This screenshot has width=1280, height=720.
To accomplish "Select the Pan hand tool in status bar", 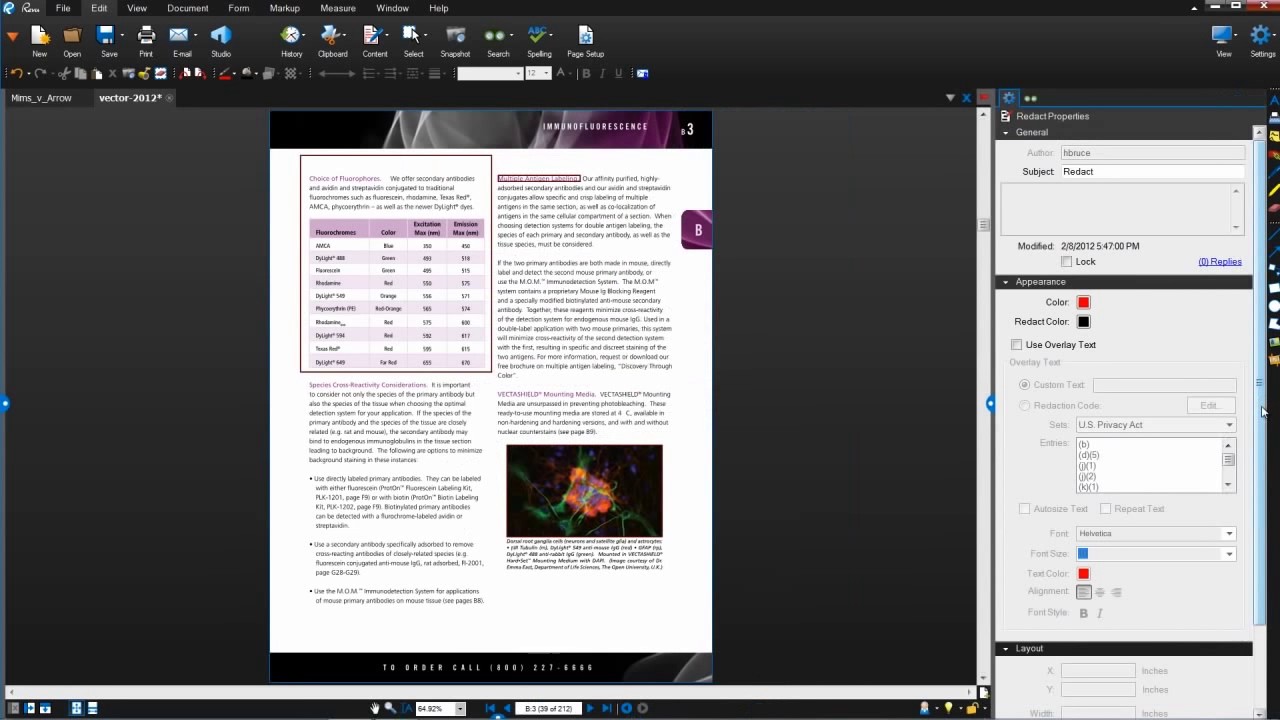I will (374, 708).
